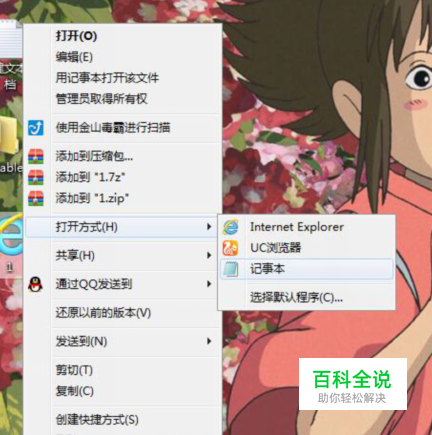The height and width of the screenshot is (435, 432).
Task: Open with Internet Explorer in submenu
Action: tap(307, 227)
